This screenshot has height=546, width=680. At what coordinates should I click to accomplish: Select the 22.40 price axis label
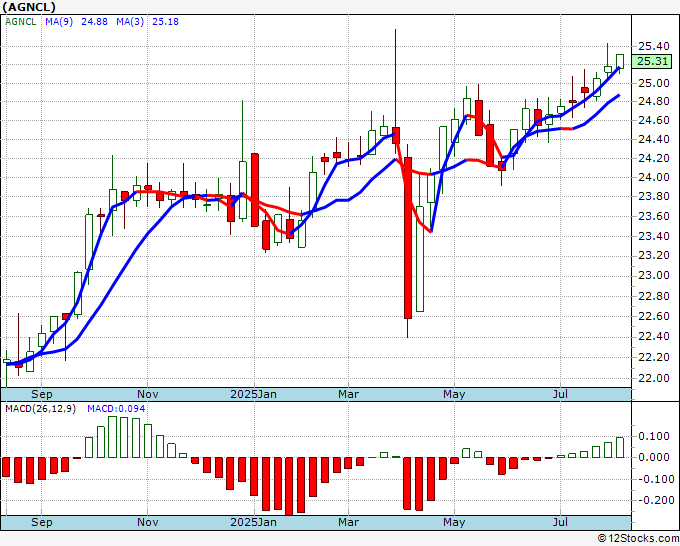(x=654, y=337)
